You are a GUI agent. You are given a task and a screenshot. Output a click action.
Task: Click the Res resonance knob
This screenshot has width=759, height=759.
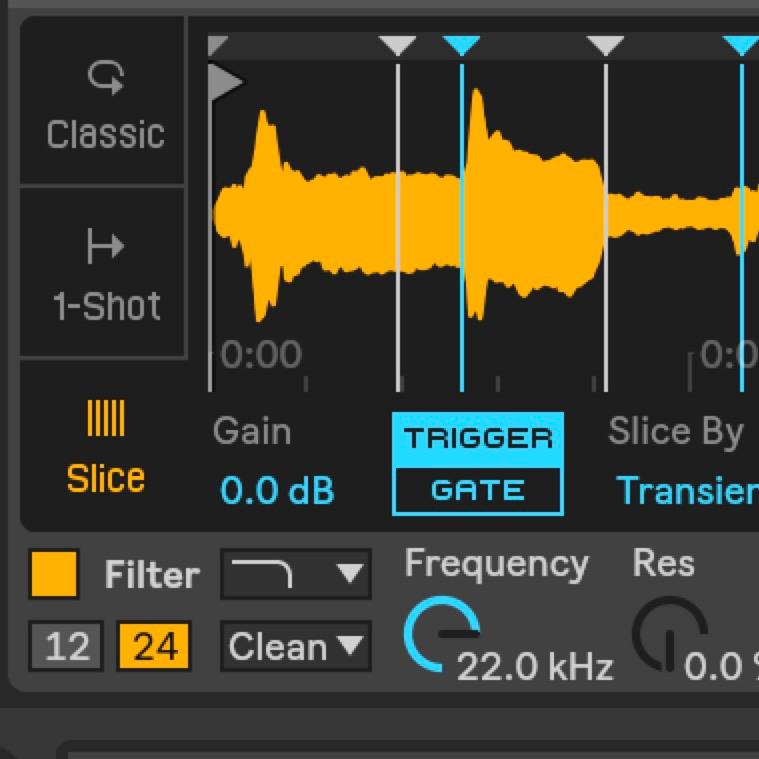(x=669, y=633)
